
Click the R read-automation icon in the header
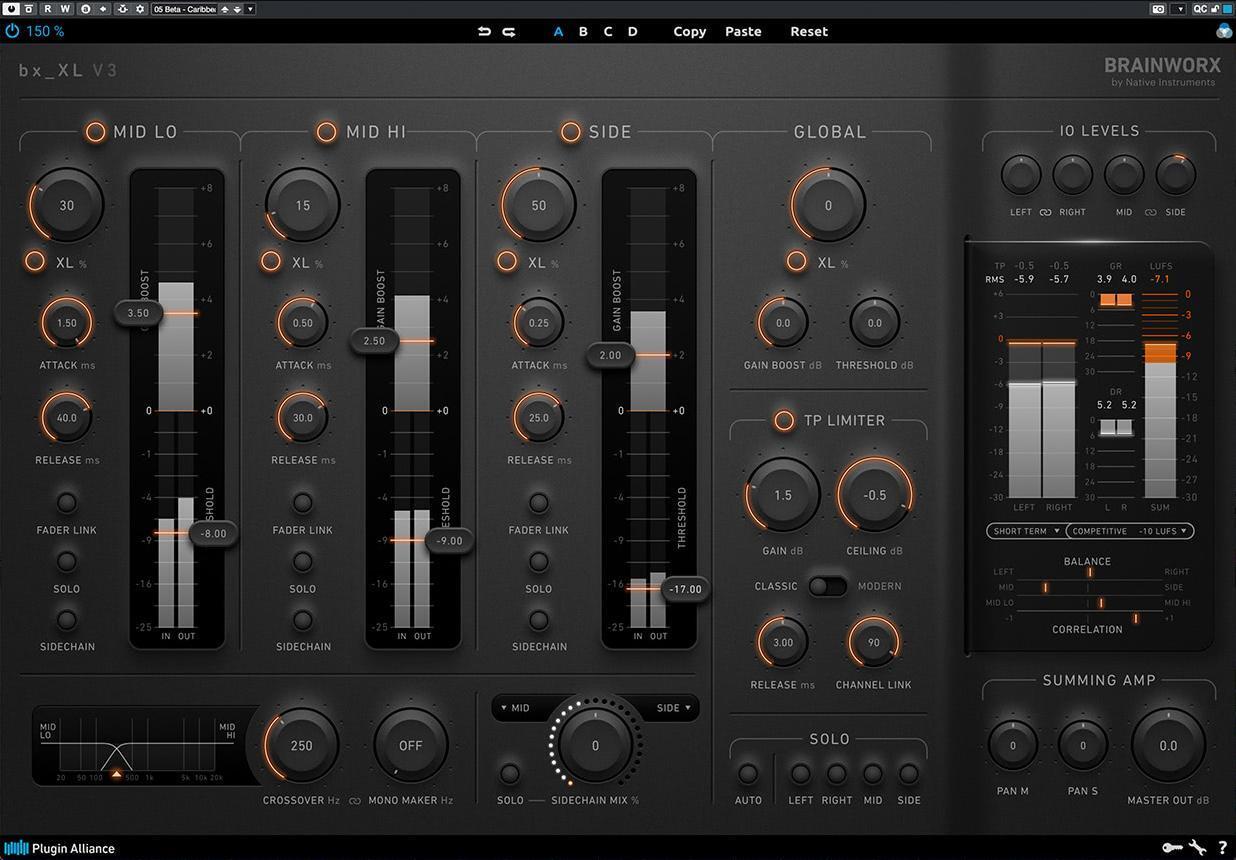tap(47, 8)
